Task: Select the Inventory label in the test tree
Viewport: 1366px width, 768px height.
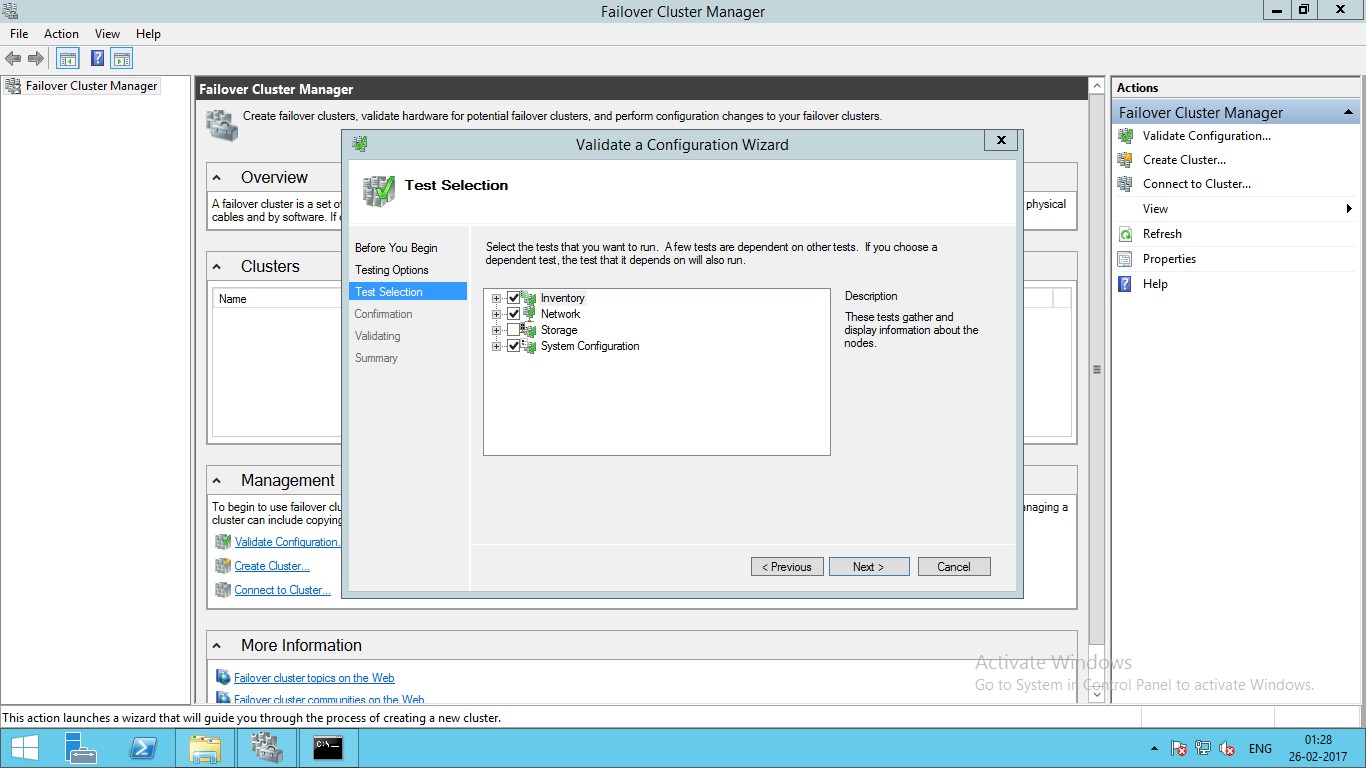Action: [562, 298]
